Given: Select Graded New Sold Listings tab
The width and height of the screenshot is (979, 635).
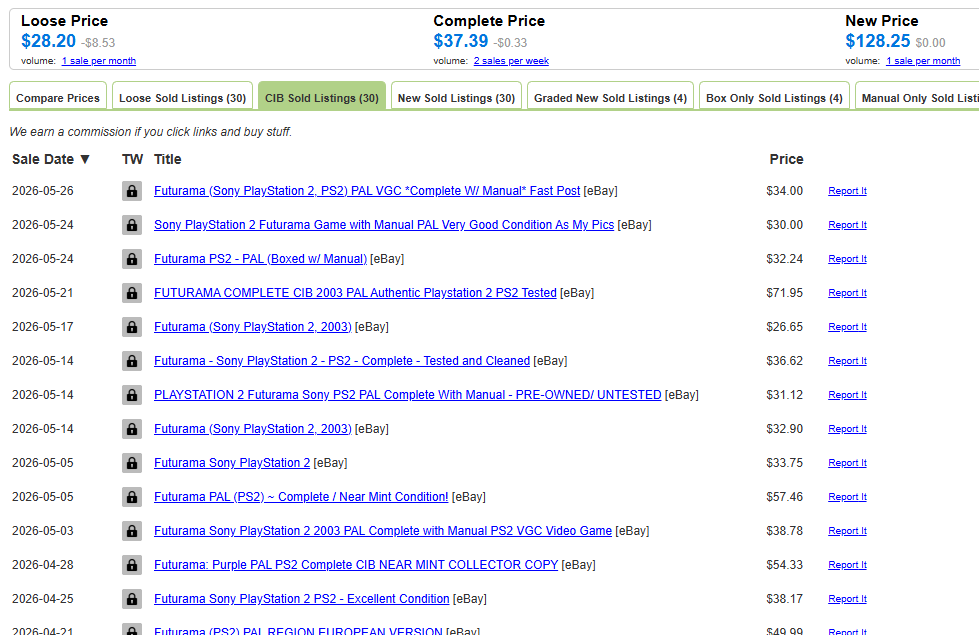Looking at the screenshot, I should click(x=611, y=98).
